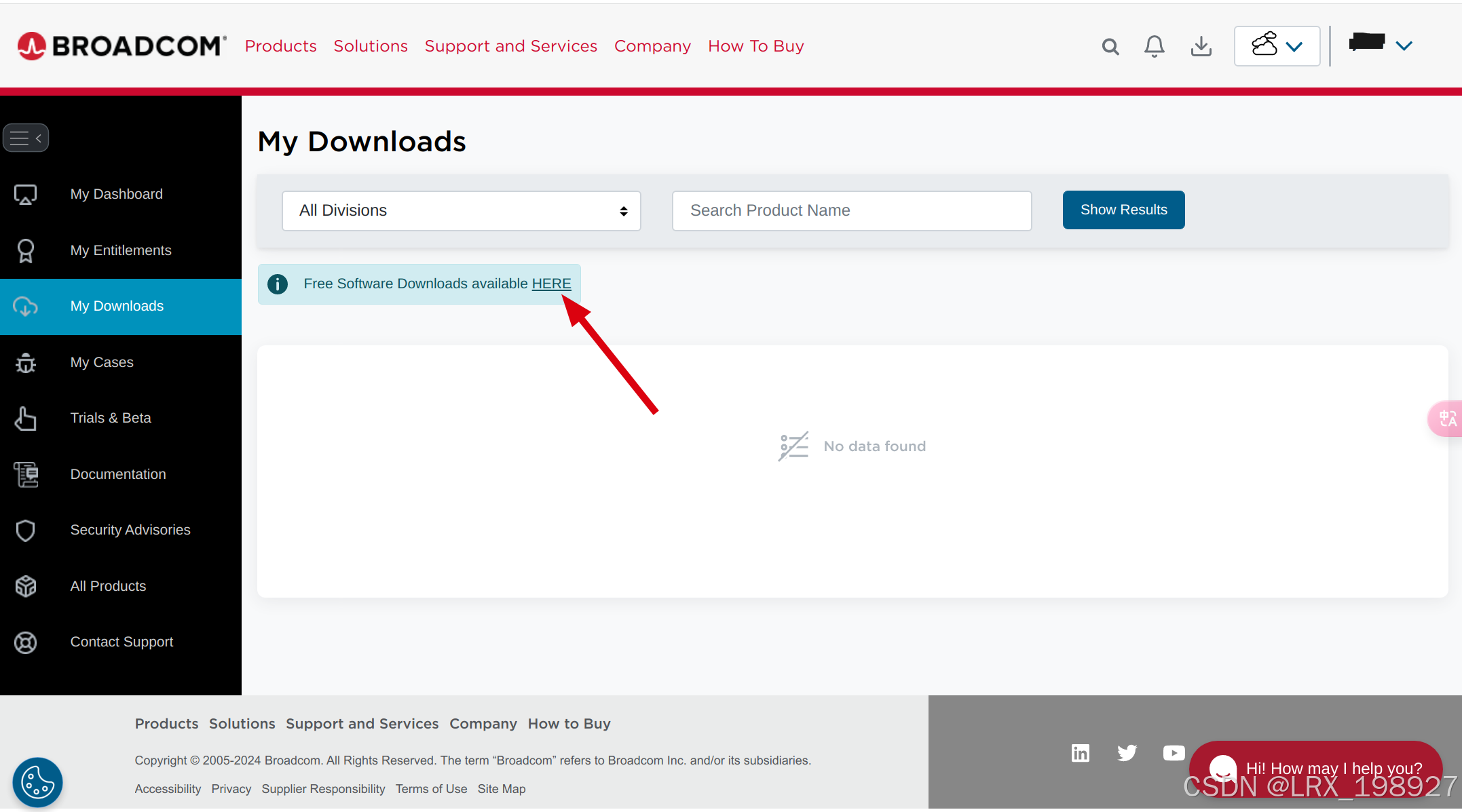Click the LinkedIn icon in footer
1462x812 pixels.
[1081, 753]
